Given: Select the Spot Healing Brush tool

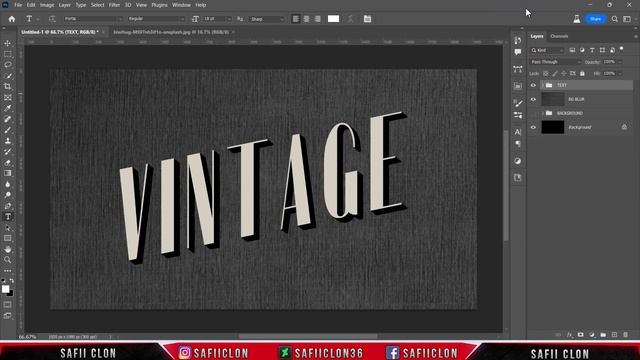Looking at the screenshot, I should [x=8, y=119].
